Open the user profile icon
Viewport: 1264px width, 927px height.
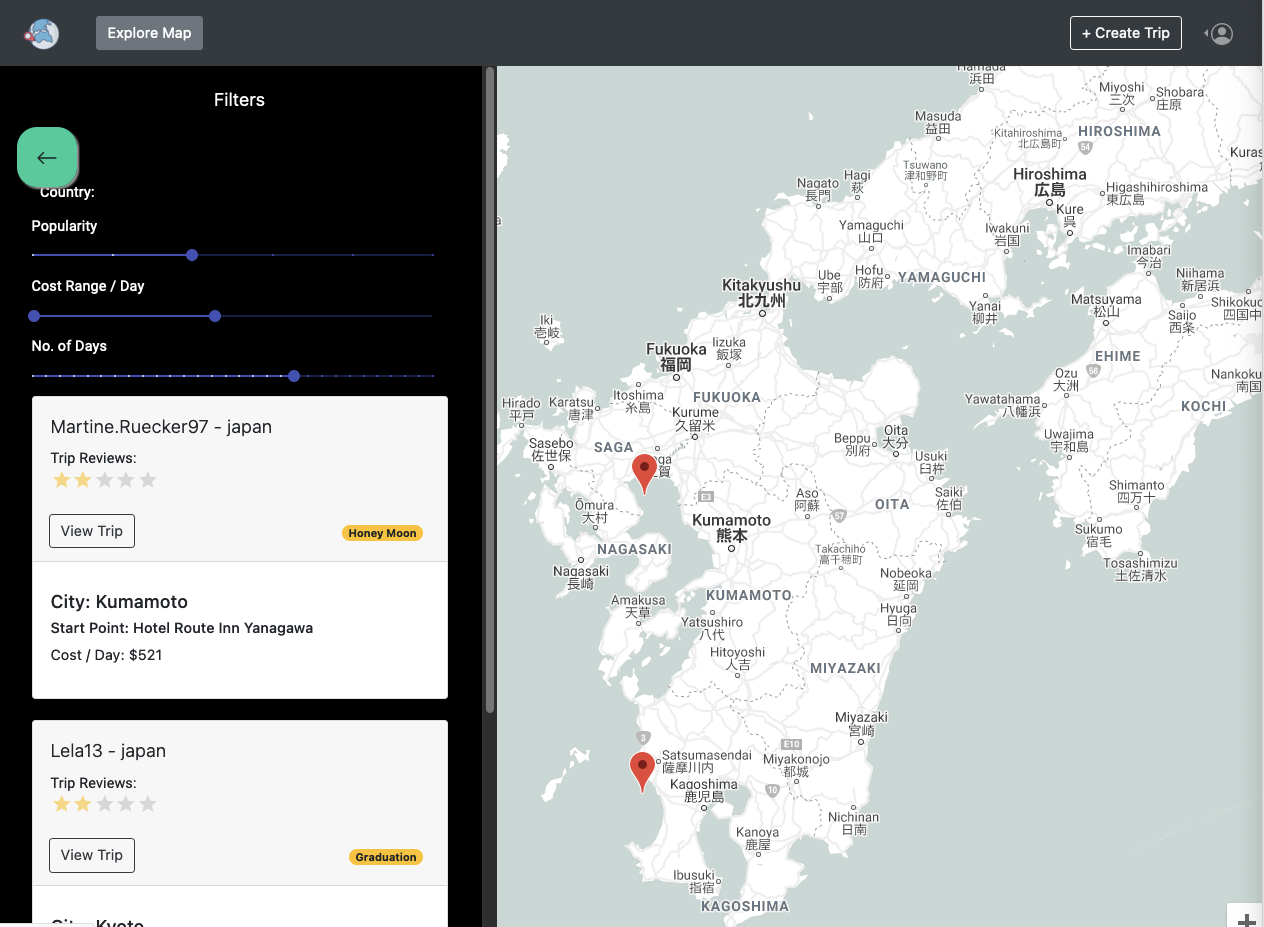point(1221,33)
